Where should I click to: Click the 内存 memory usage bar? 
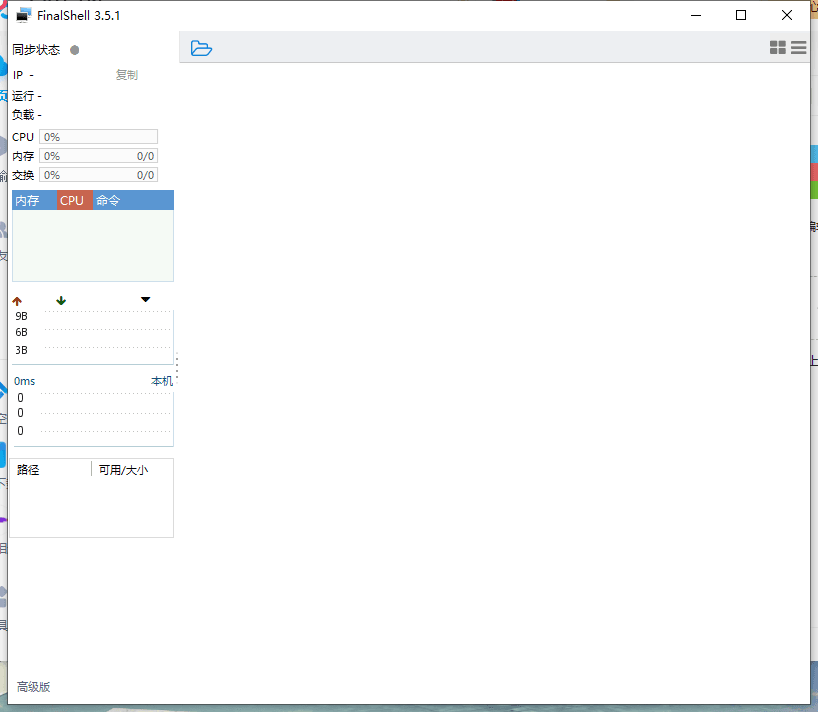pyautogui.click(x=98, y=156)
